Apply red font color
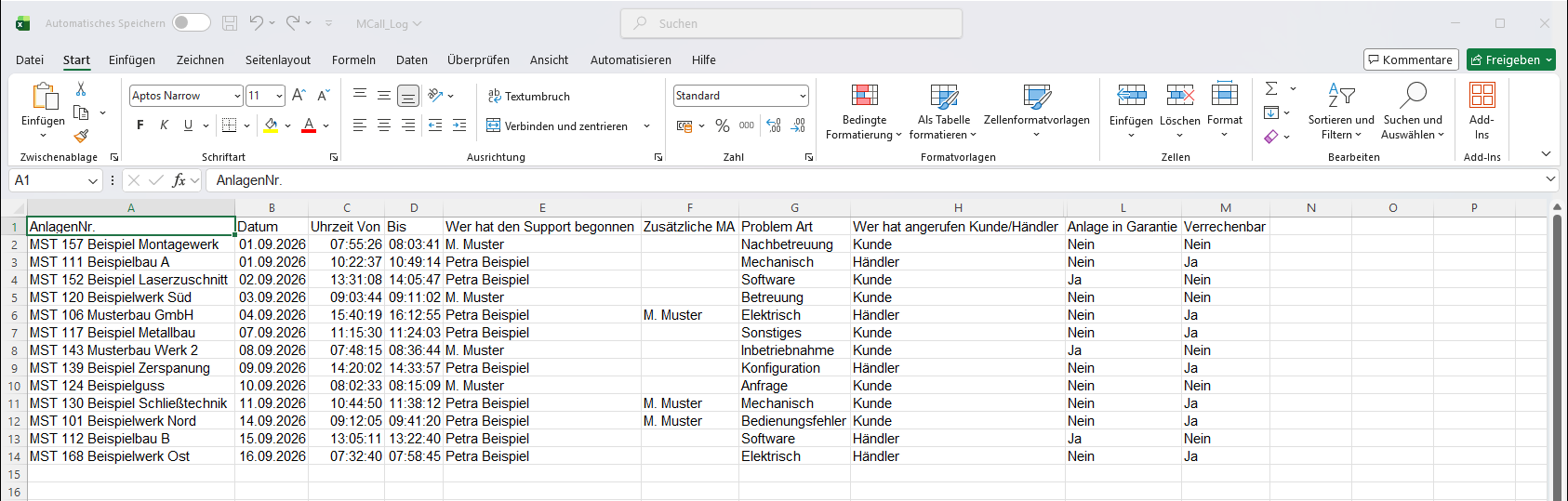The width and height of the screenshot is (1568, 501). pyautogui.click(x=309, y=125)
